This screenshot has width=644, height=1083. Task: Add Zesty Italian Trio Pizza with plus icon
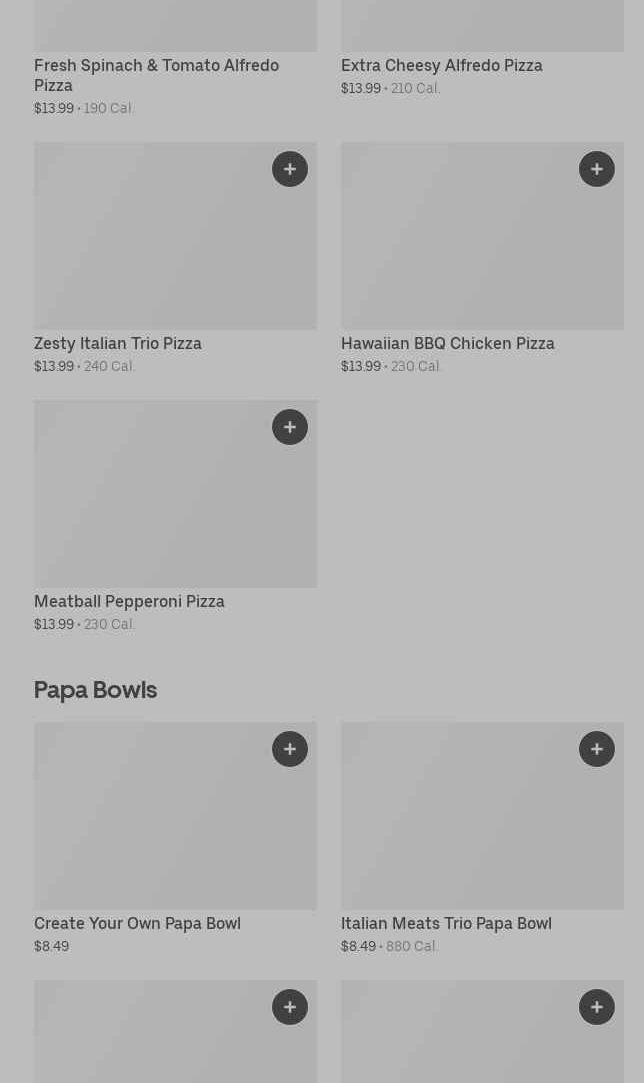pyautogui.click(x=290, y=169)
